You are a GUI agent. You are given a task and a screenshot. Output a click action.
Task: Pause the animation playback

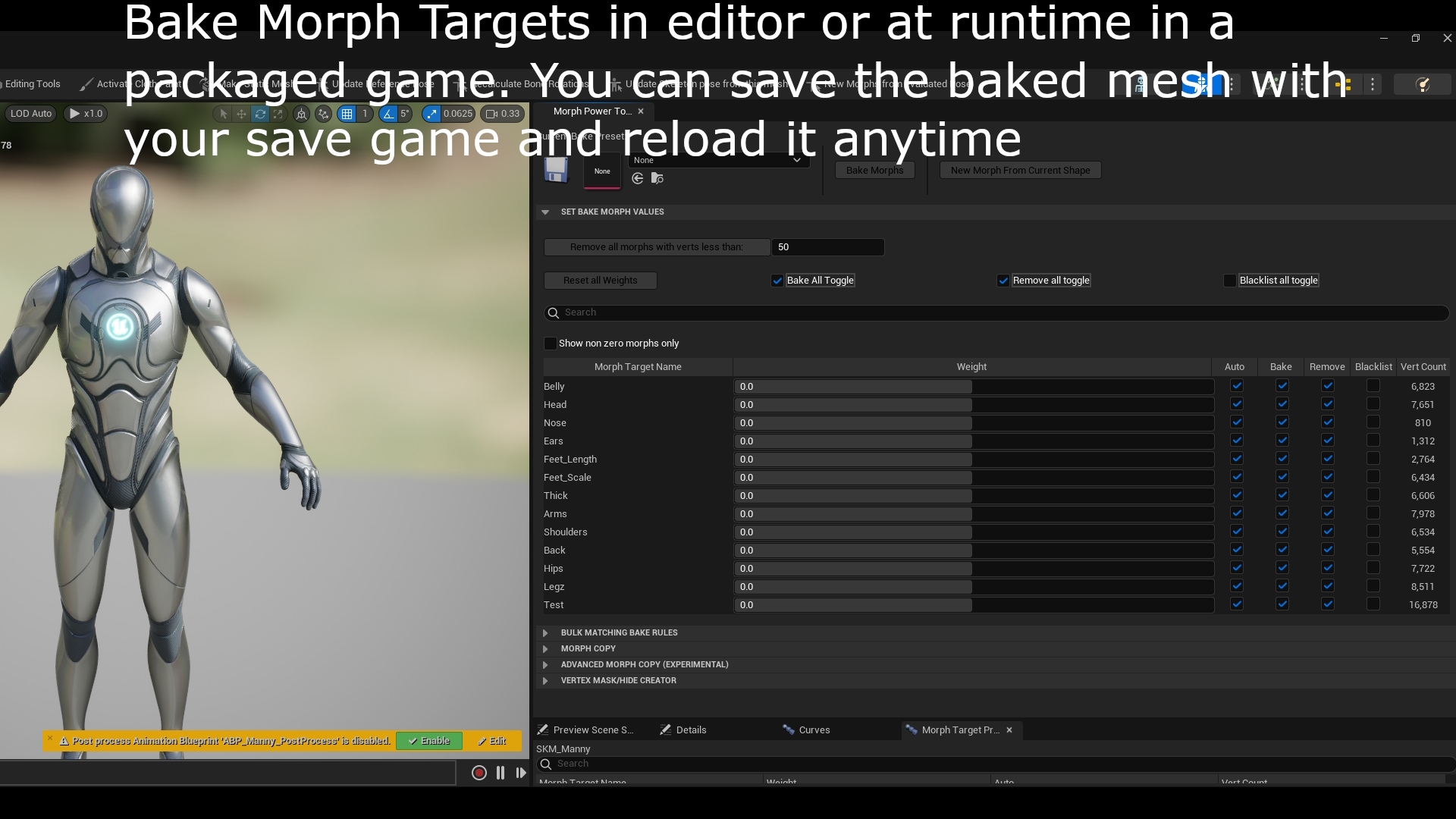[x=500, y=773]
